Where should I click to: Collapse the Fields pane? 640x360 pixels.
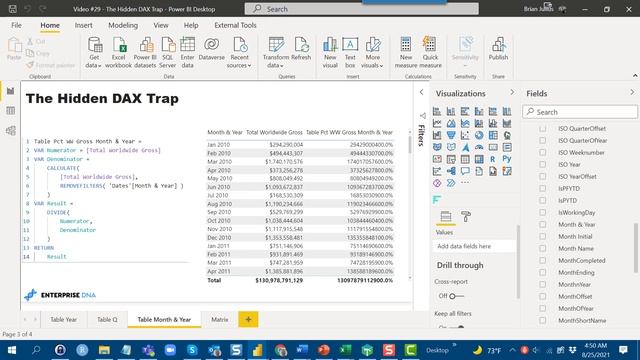(x=632, y=93)
